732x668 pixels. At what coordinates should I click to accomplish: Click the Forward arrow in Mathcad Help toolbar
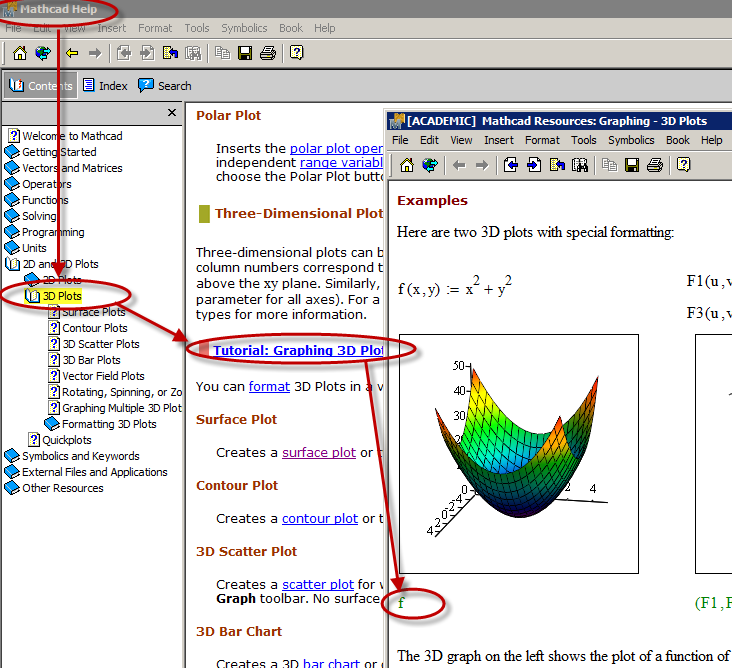(95, 53)
